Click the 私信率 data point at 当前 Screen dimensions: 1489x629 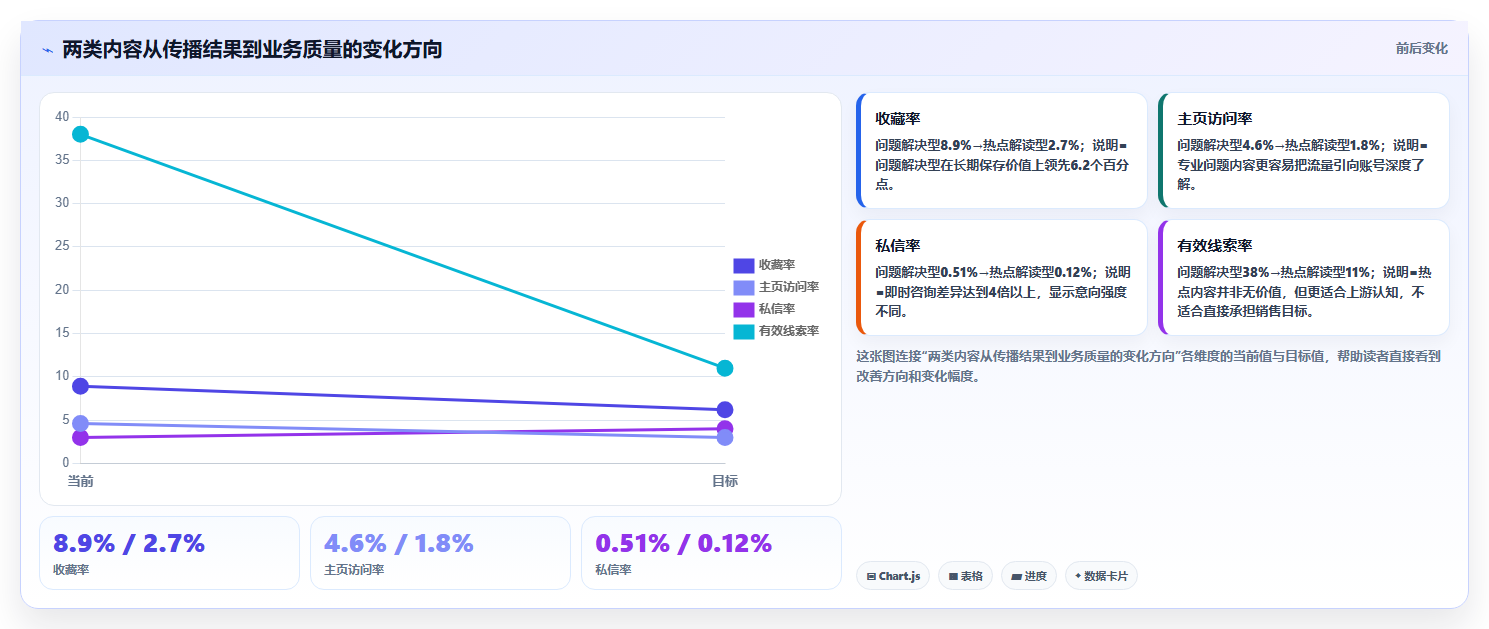(81, 437)
